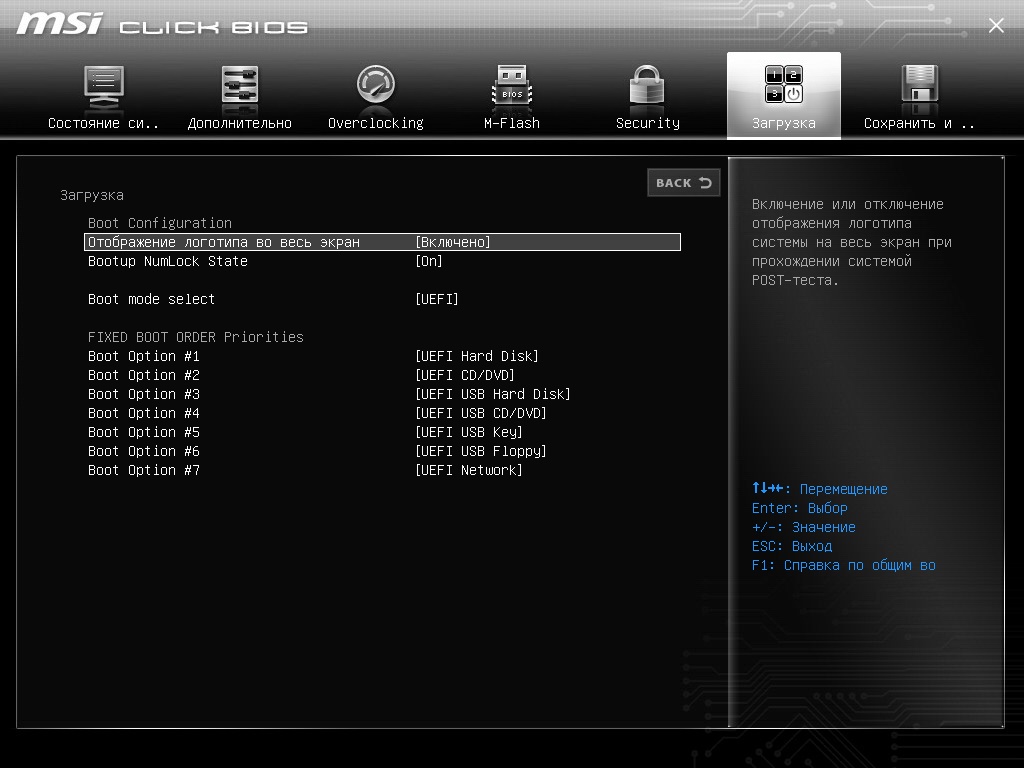Switch to the Дополнительно tab label
The height and width of the screenshot is (768, 1024).
240,123
